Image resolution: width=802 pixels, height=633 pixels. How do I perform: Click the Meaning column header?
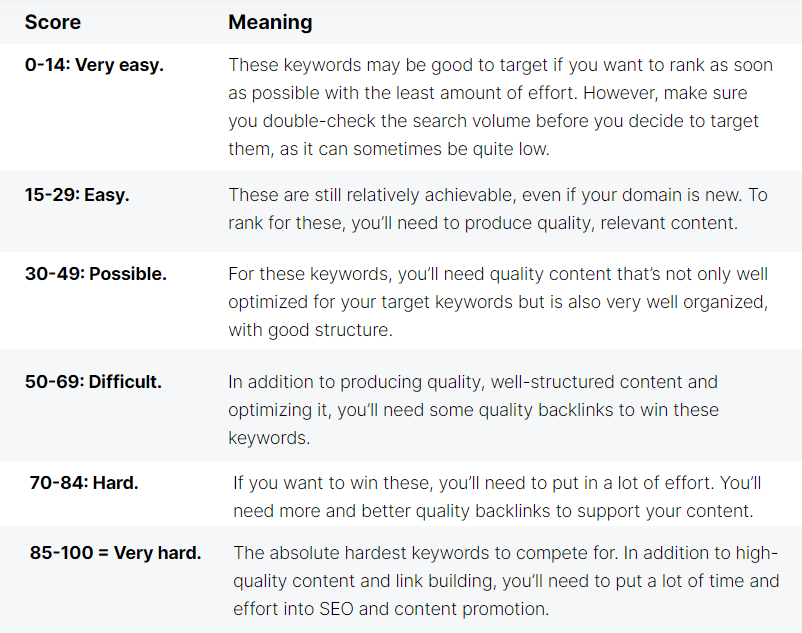tap(270, 22)
